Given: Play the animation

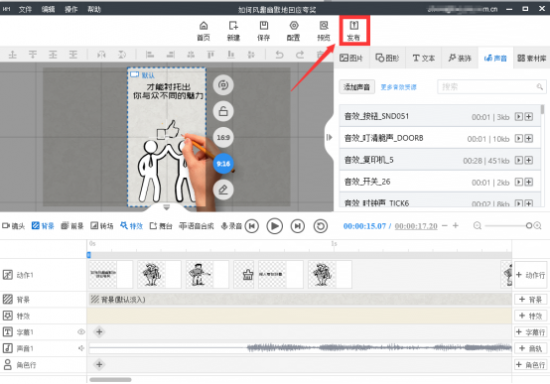Looking at the screenshot, I should [275, 226].
